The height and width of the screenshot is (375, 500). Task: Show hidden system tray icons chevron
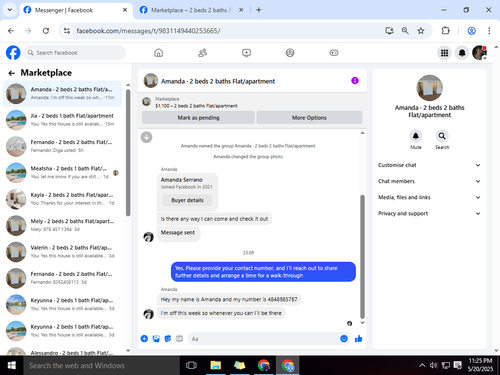(422, 365)
